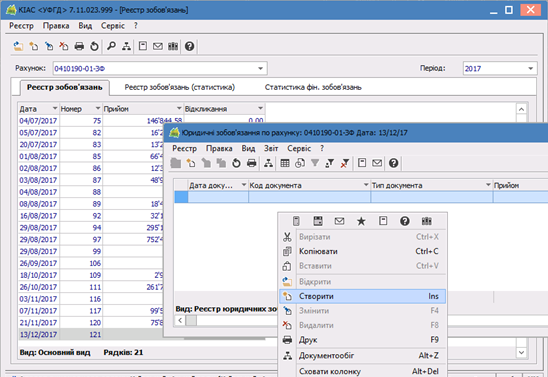548x377 pixels.
Task: Click the horizontal scroll left arrow in legal obligations window
Action: [180, 320]
